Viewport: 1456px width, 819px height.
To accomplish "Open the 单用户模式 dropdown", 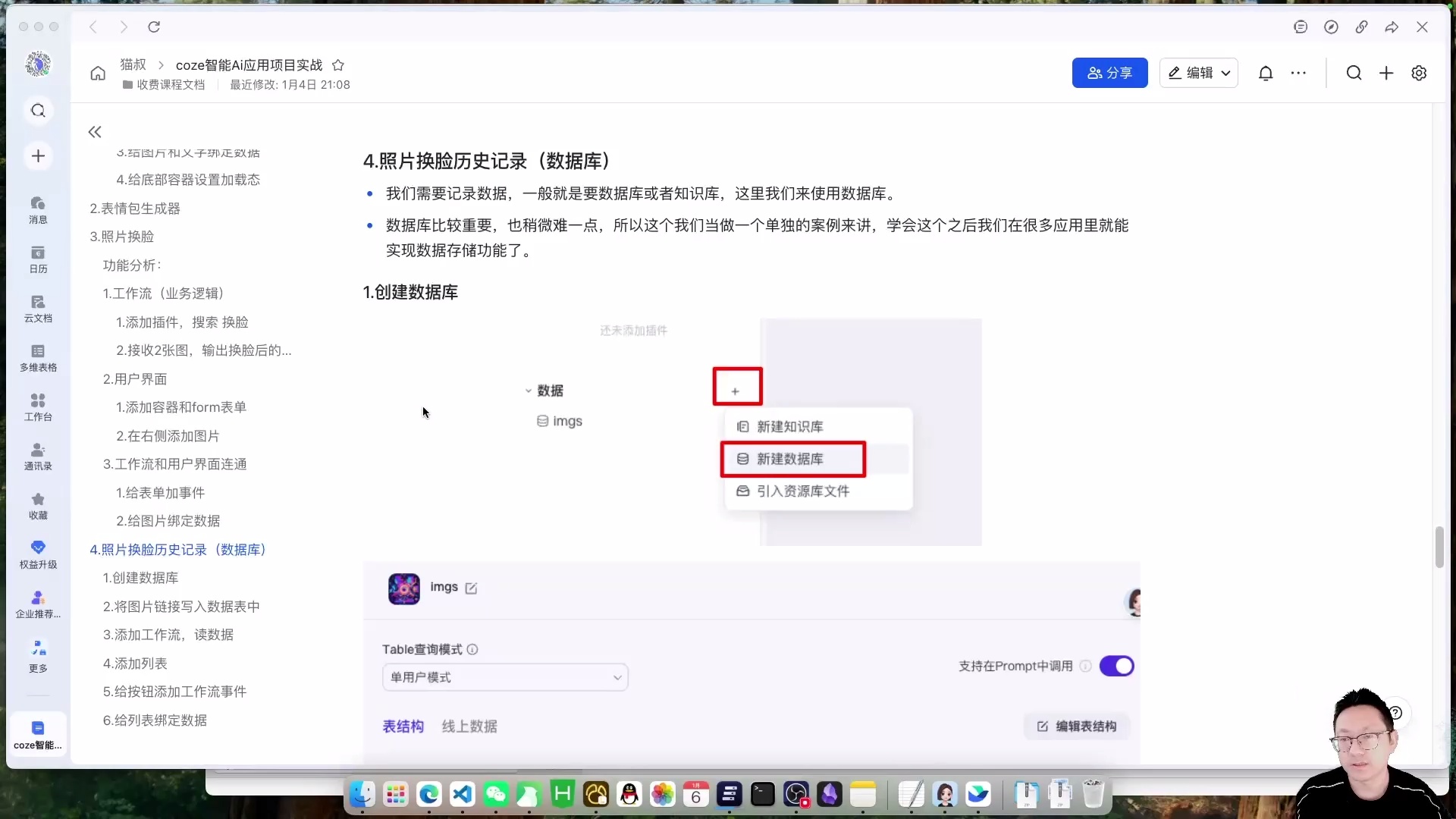I will click(x=505, y=677).
